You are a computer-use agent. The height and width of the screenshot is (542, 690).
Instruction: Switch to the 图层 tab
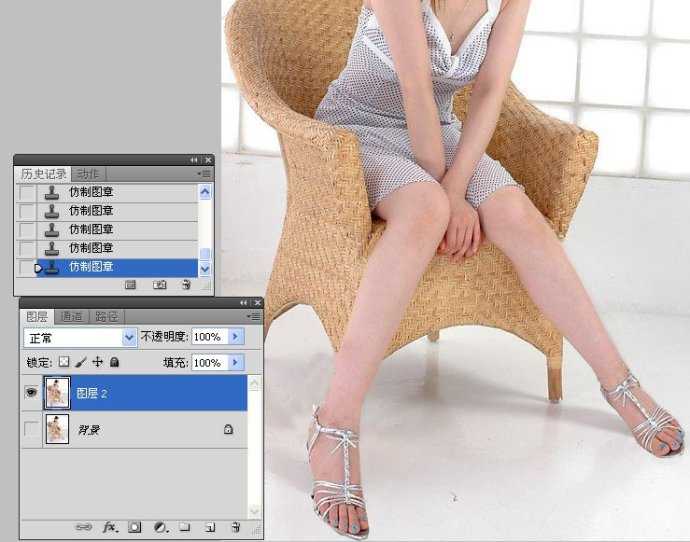click(x=37, y=317)
